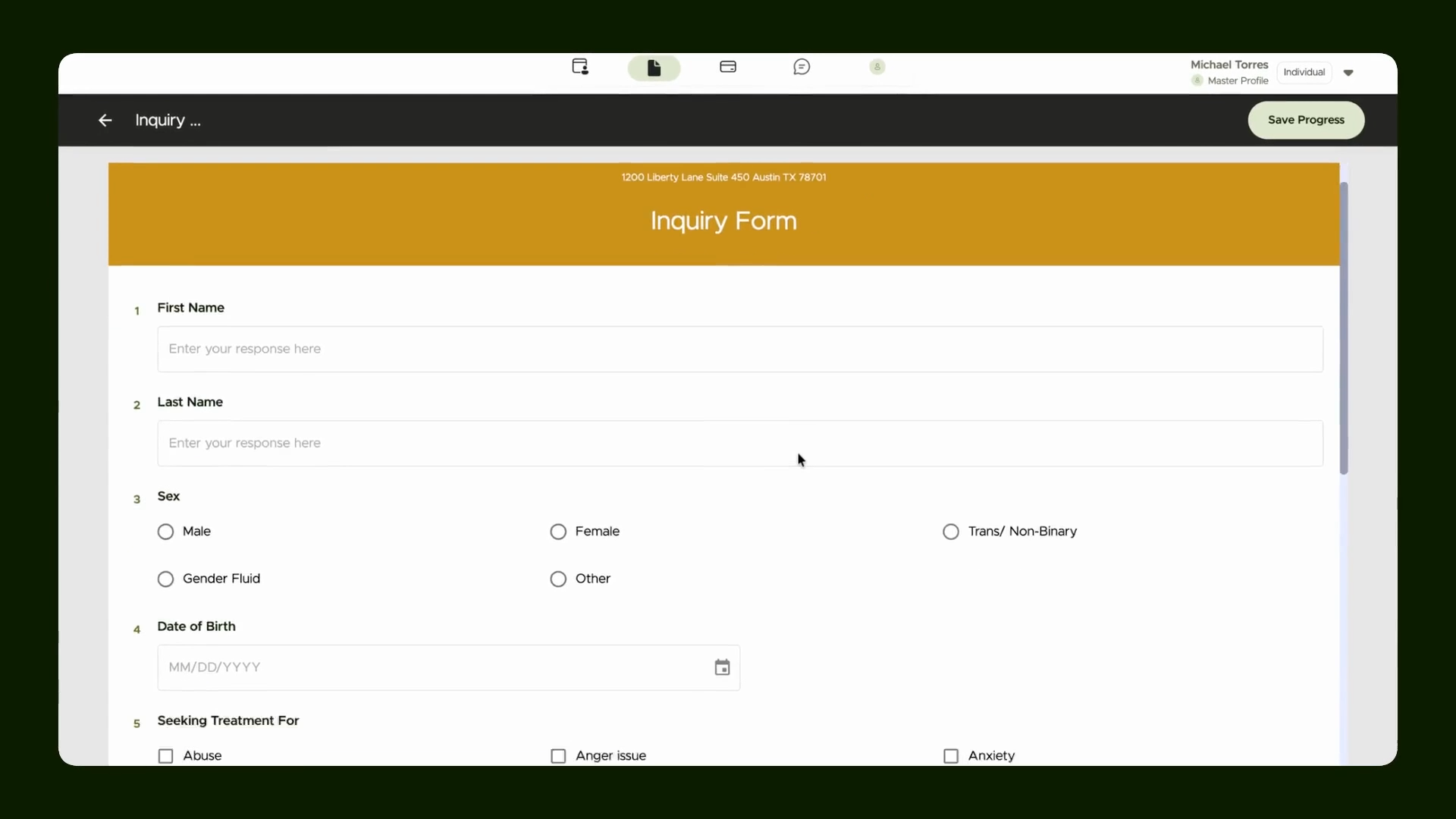Viewport: 1456px width, 819px height.
Task: Open the calendar appointments icon in top navigation
Action: 580,67
